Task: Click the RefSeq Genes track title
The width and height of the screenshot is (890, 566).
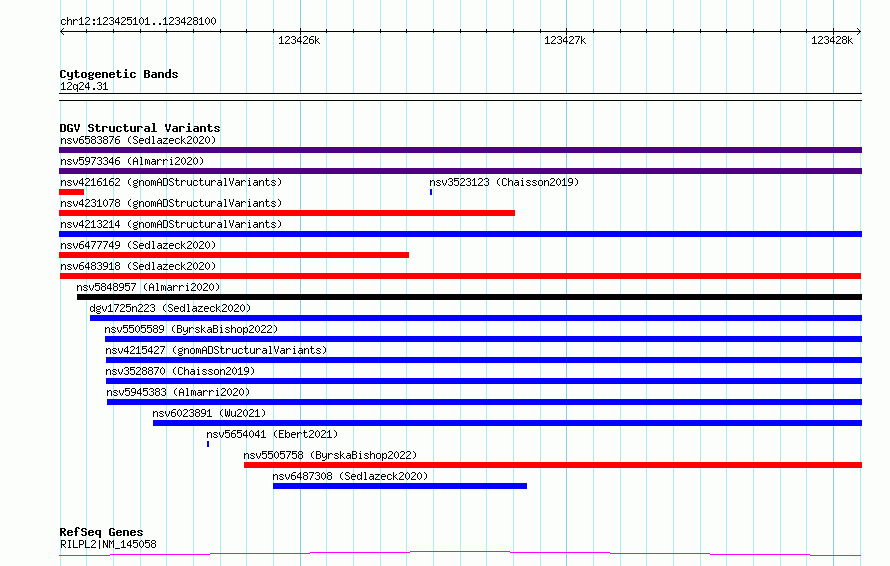Action: pyautogui.click(x=101, y=532)
